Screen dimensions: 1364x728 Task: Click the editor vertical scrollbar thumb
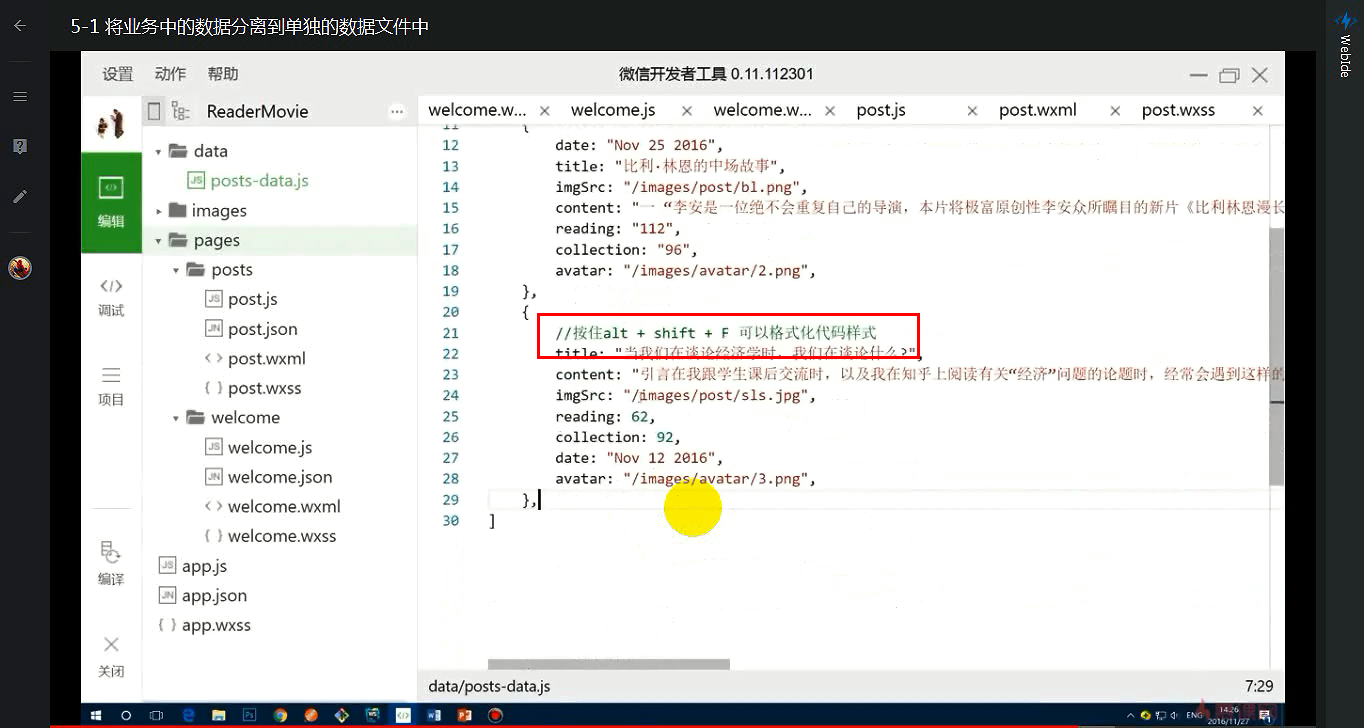click(1276, 355)
